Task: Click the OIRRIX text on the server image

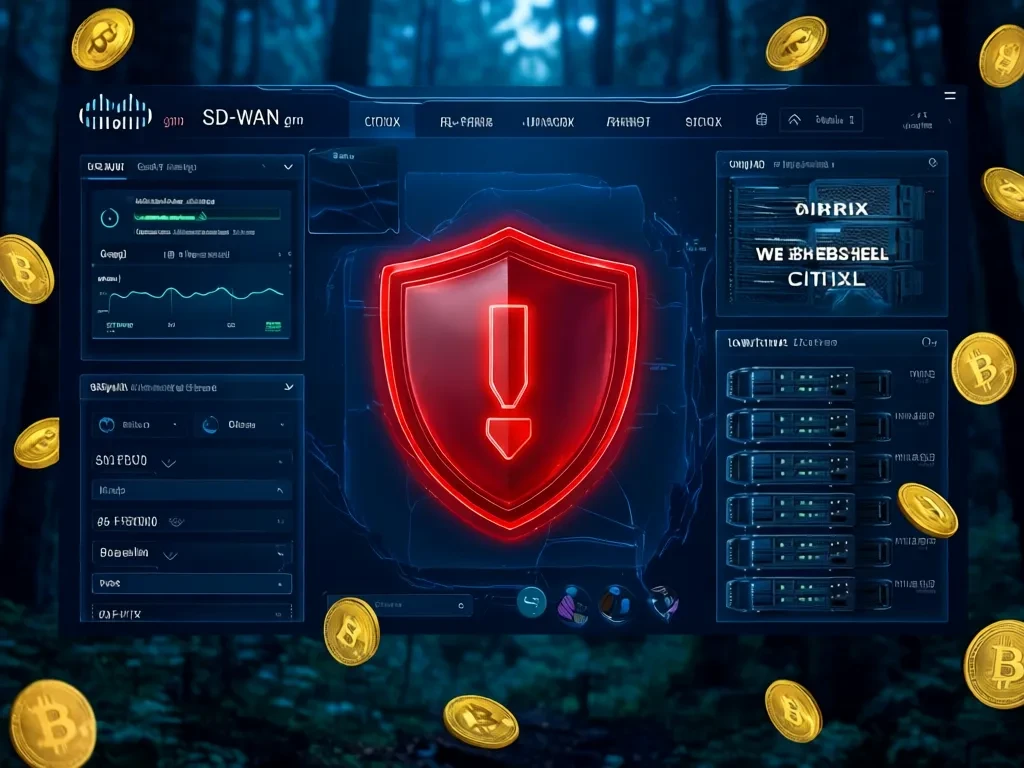Action: [832, 210]
